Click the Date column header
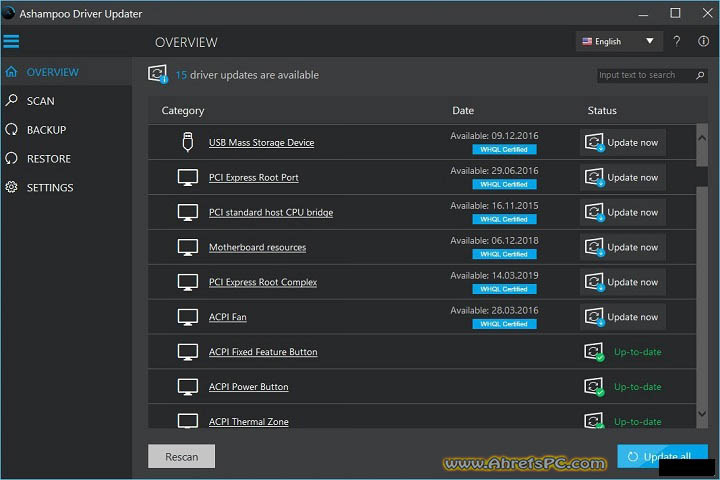Image resolution: width=720 pixels, height=480 pixels. [x=463, y=111]
